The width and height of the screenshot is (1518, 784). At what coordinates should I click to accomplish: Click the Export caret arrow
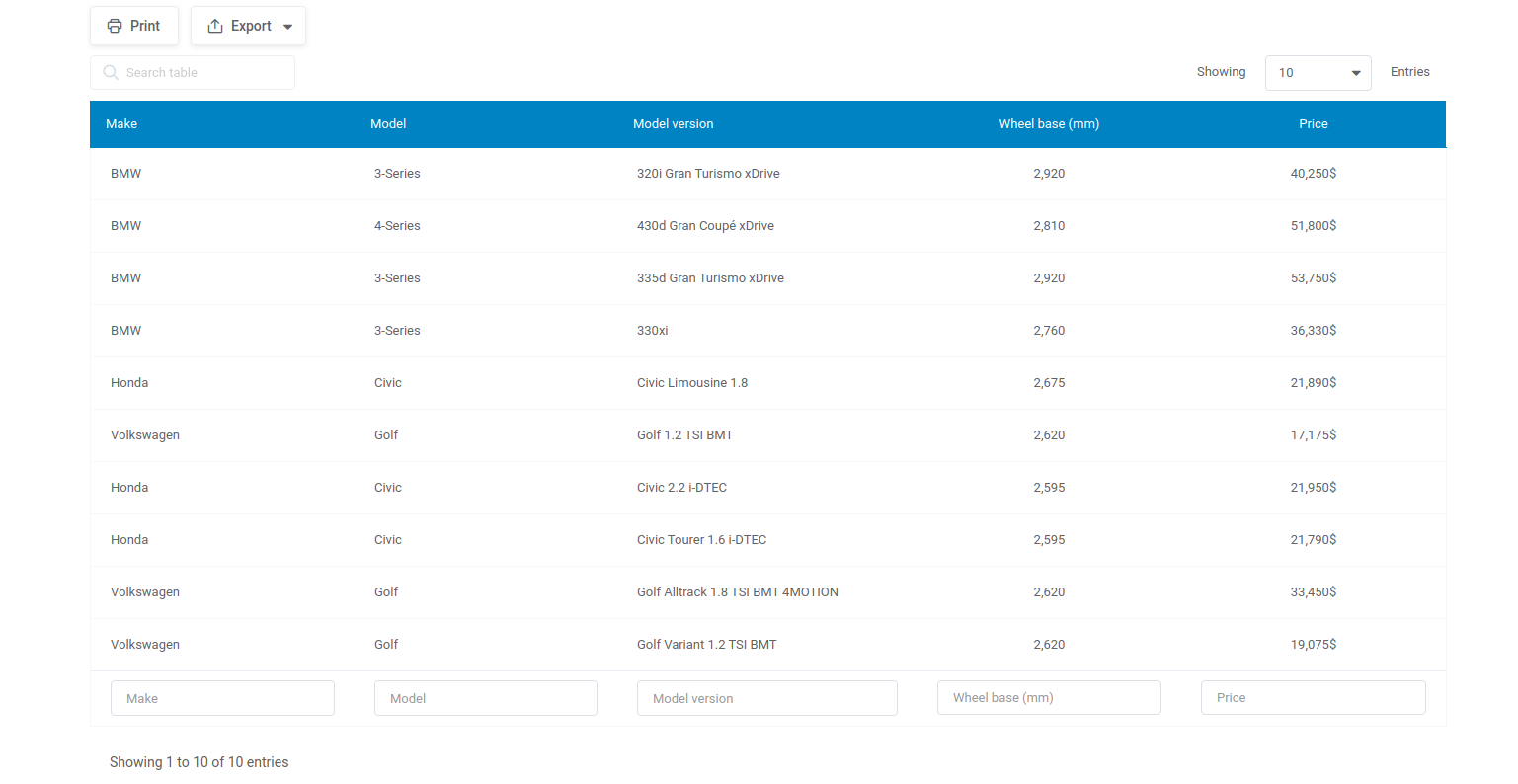(288, 27)
